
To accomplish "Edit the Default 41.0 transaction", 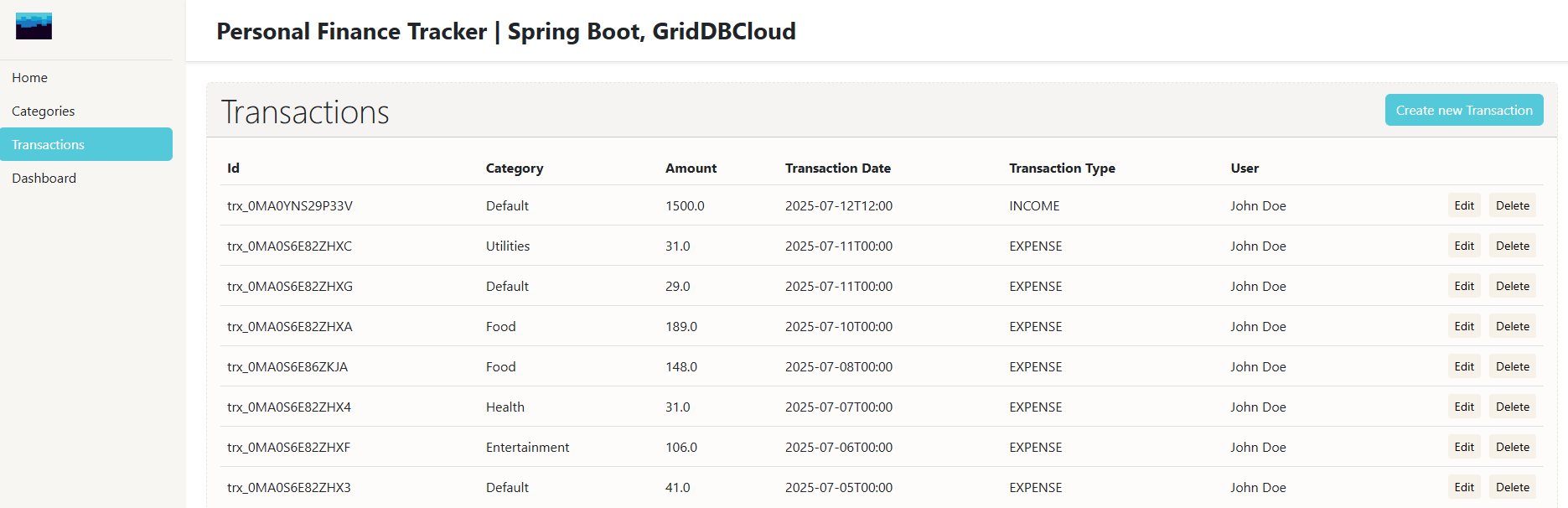I will (1463, 487).
